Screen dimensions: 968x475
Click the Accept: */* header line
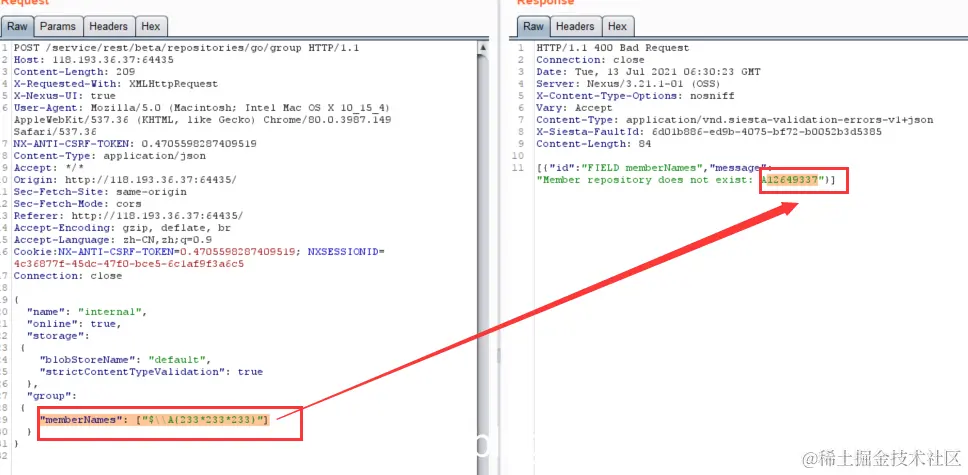(x=49, y=167)
